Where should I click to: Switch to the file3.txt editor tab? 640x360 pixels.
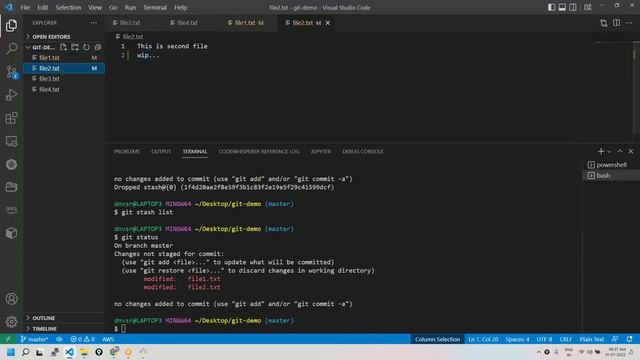(x=130, y=23)
